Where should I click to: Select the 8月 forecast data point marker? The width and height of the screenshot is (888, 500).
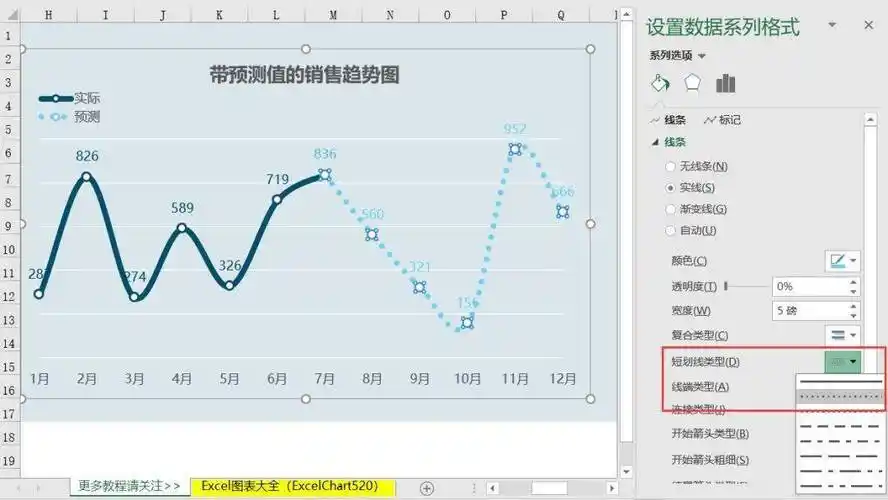(x=372, y=234)
